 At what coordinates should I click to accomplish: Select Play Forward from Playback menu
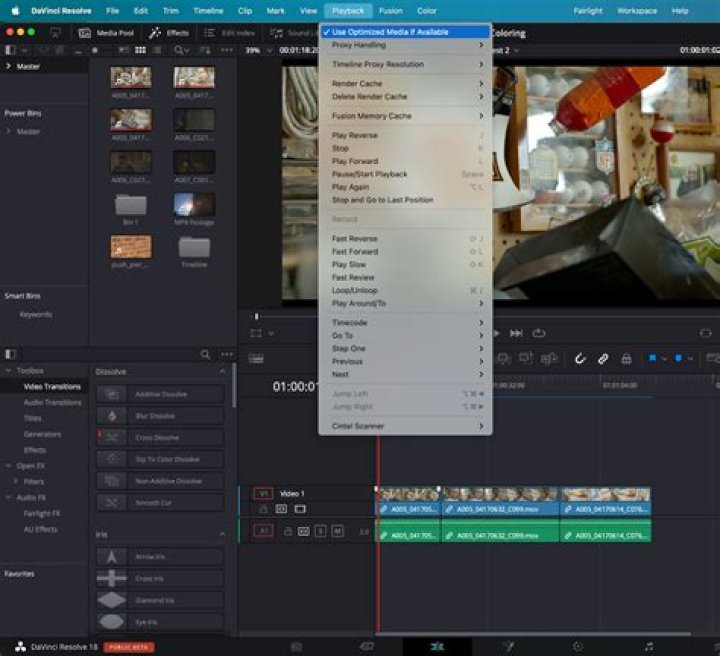pos(355,161)
